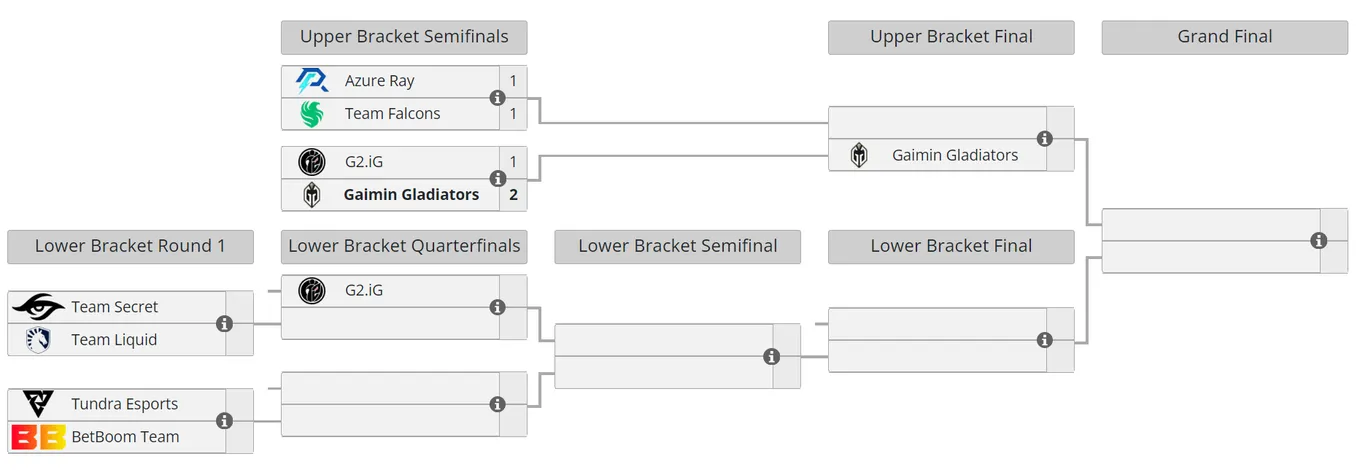Viewport: 1360px width, 470px height.
Task: Open the Upper Bracket Final match info icon
Action: click(1044, 139)
